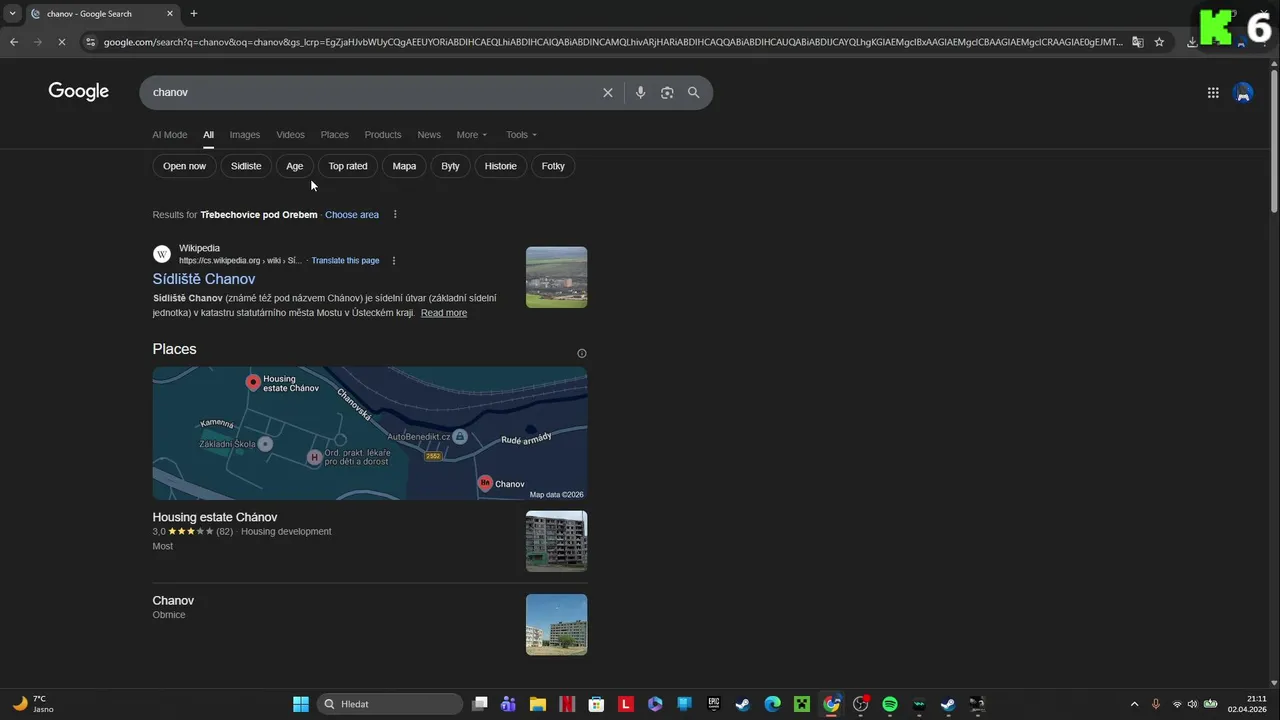View site information icon in address bar
The width and height of the screenshot is (1280, 720).
90,42
